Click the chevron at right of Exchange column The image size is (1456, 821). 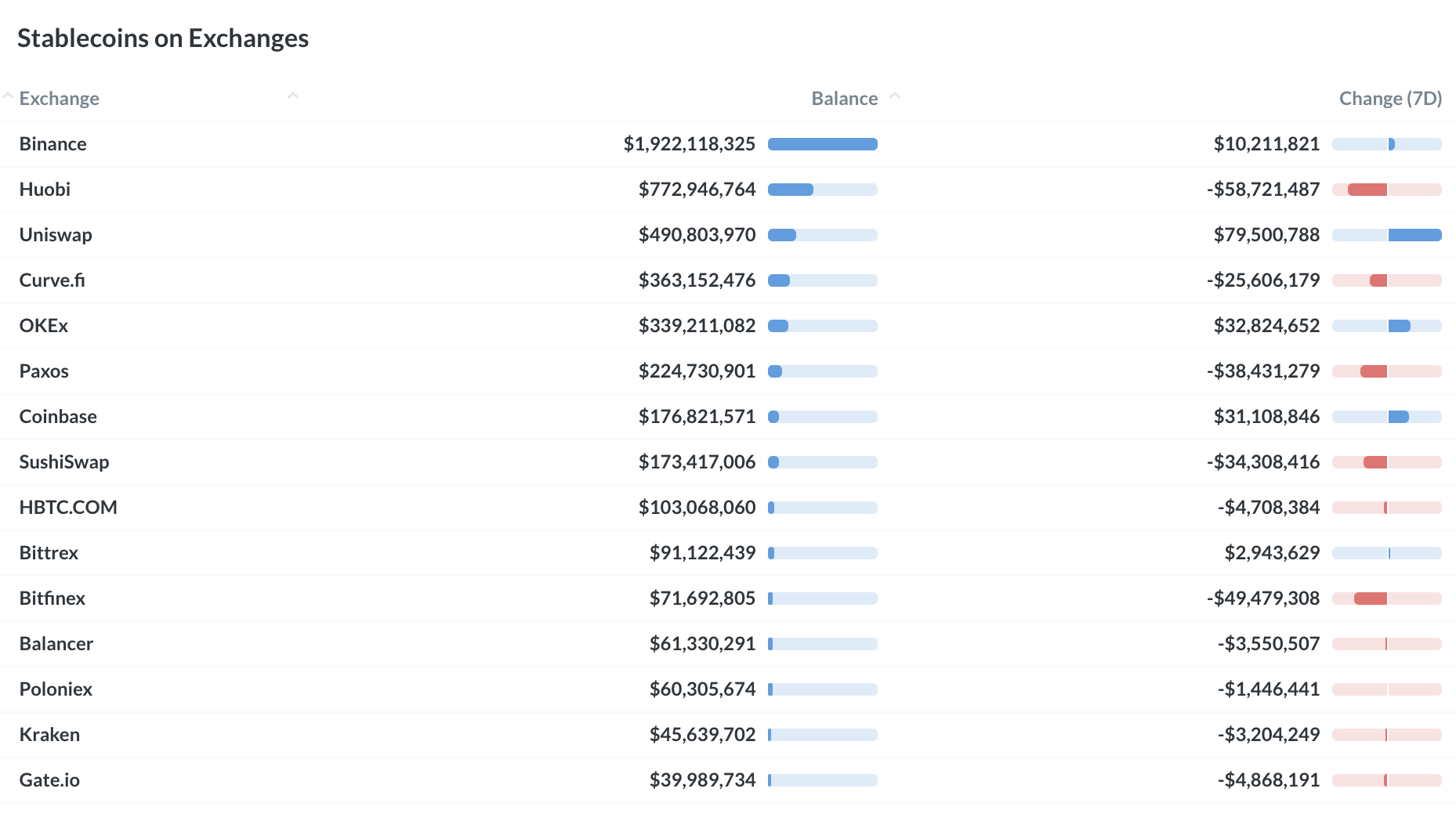coord(293,96)
